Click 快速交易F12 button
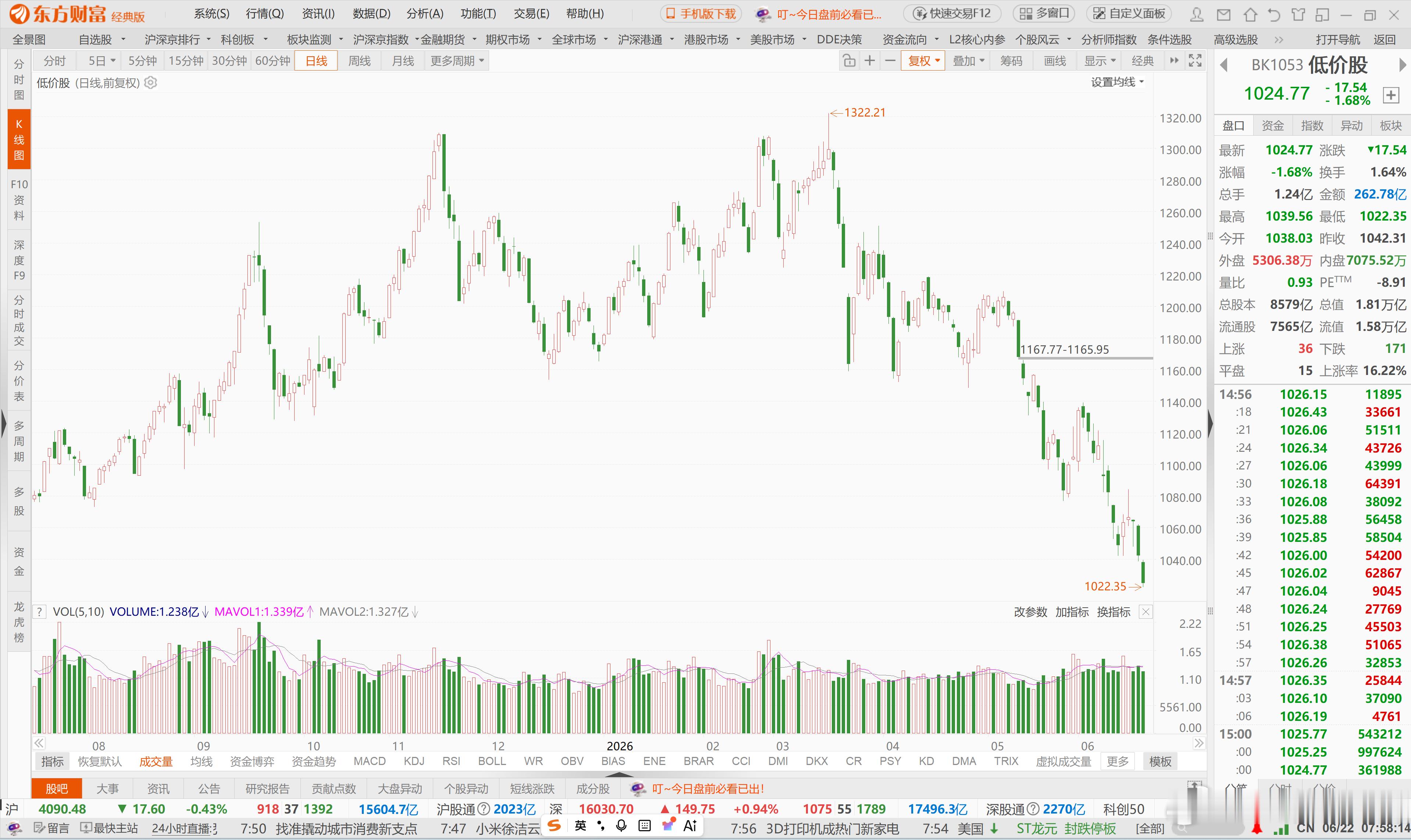Screen dimensions: 1411x840 point(952,14)
